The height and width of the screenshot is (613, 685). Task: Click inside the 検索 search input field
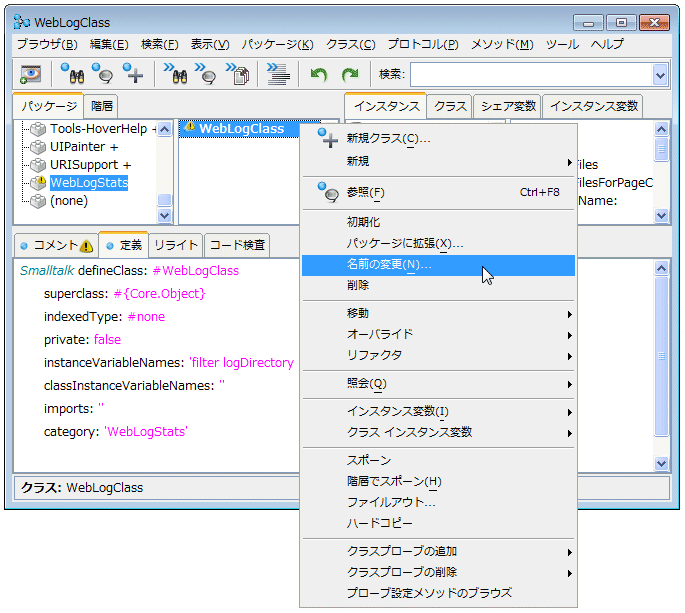(530, 74)
